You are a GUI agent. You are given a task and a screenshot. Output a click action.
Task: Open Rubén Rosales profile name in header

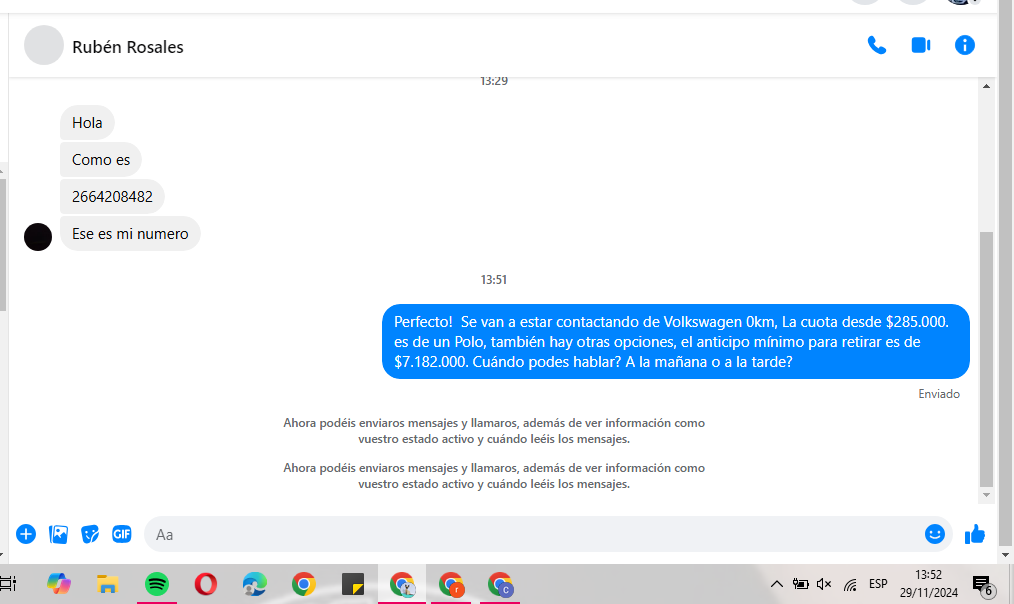click(x=128, y=47)
